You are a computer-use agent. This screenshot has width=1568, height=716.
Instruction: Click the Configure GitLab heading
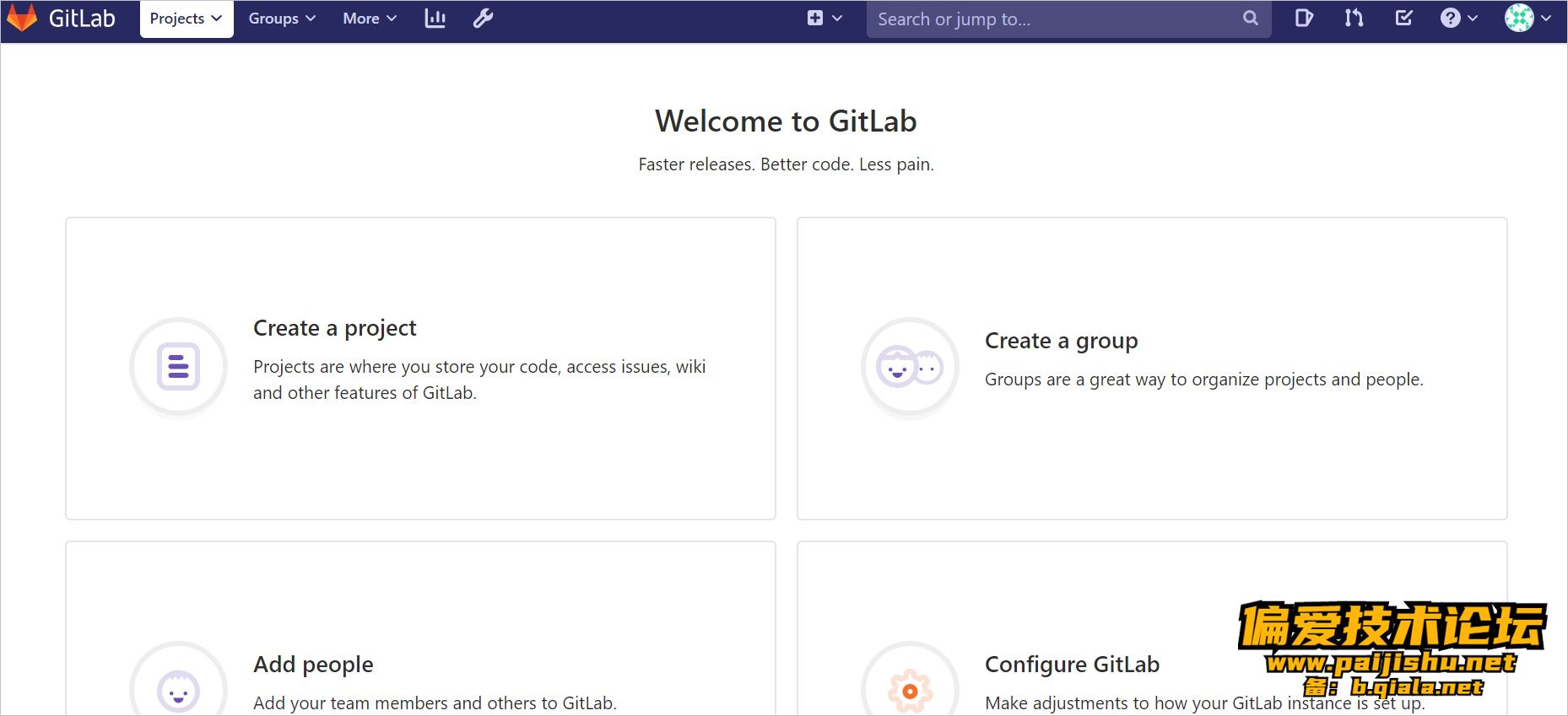(1072, 665)
